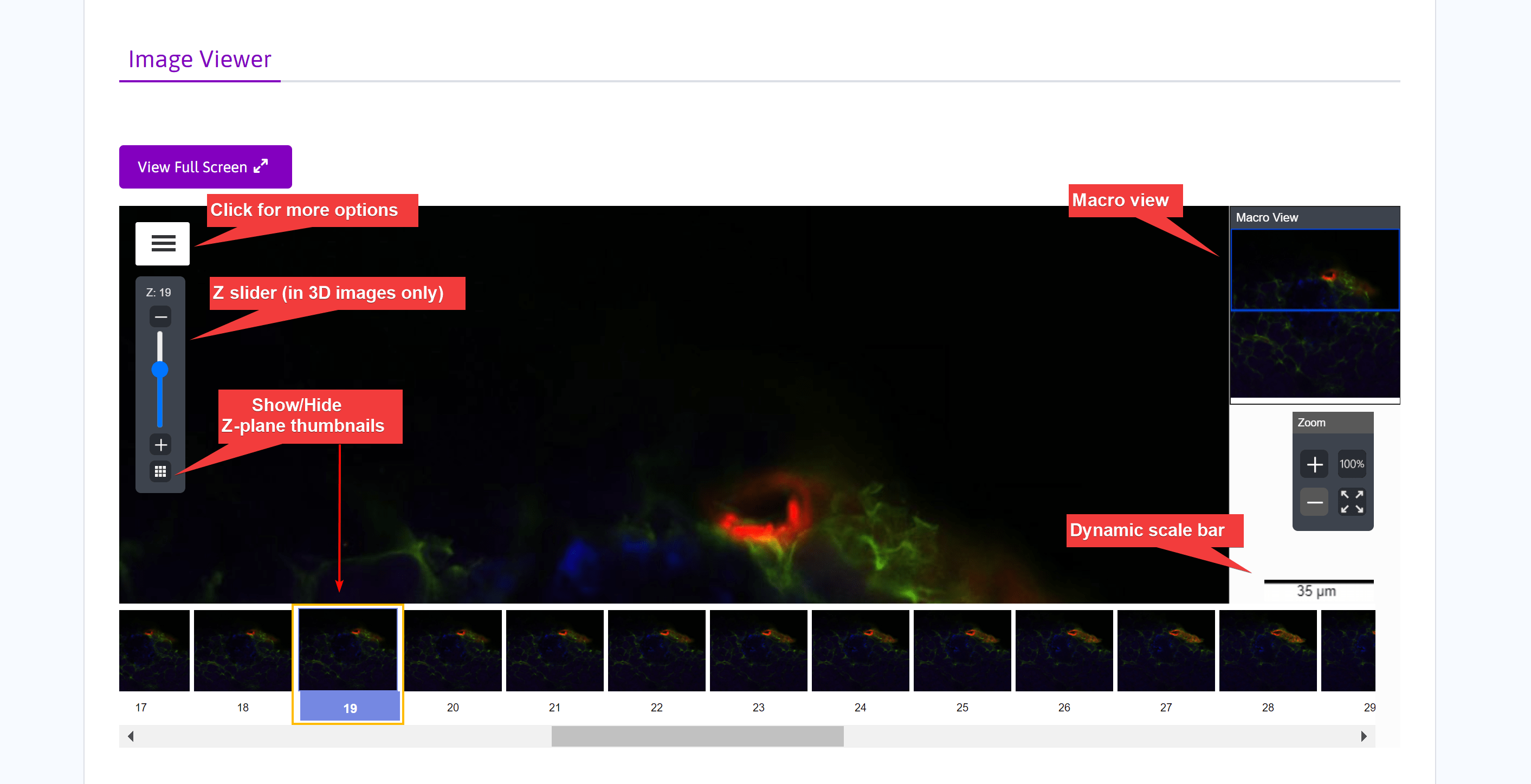This screenshot has width=1531, height=784.
Task: Toggle Z-plane thumbnails grid icon
Action: [160, 471]
